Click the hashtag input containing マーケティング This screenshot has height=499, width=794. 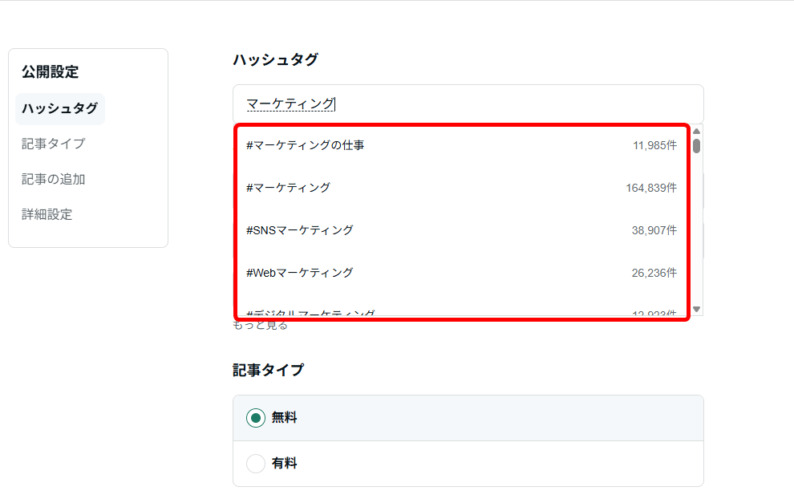[468, 103]
